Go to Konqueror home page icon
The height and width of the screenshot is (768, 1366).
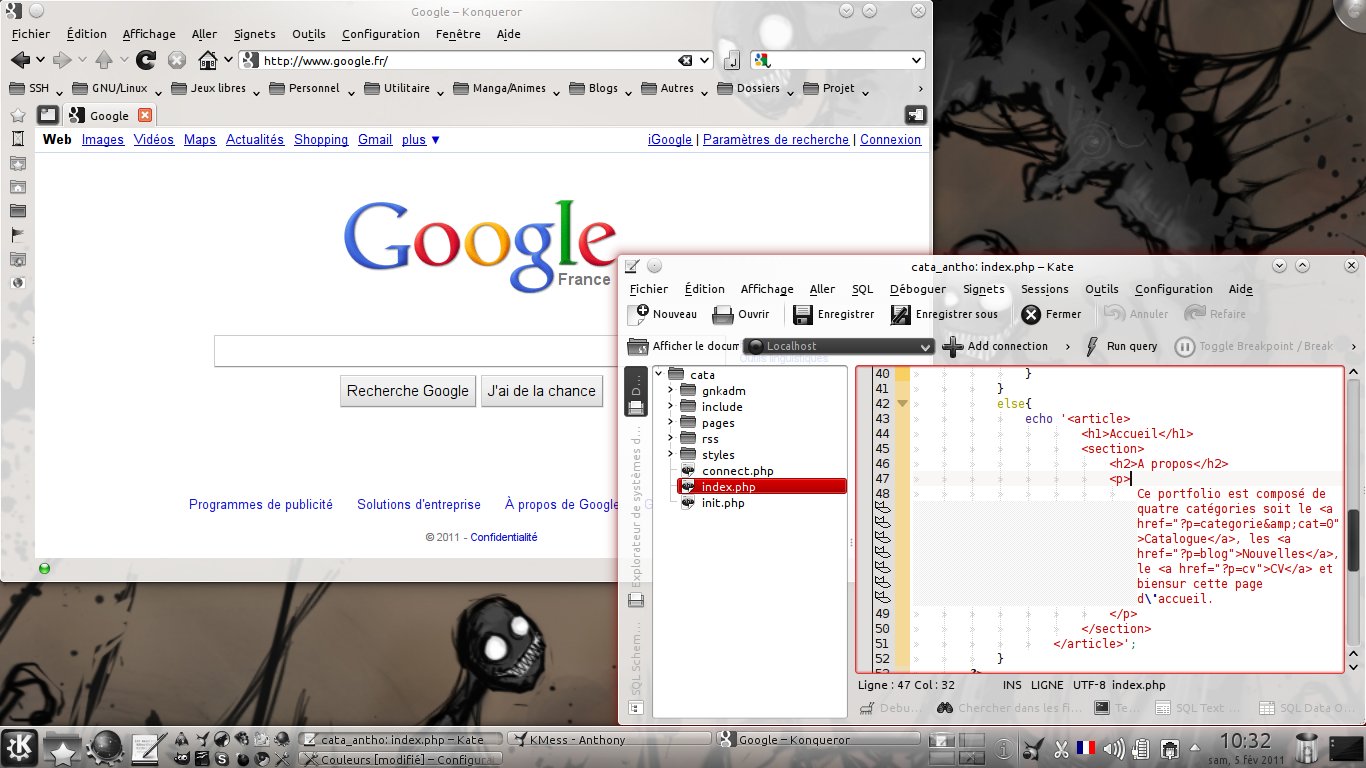[x=208, y=60]
